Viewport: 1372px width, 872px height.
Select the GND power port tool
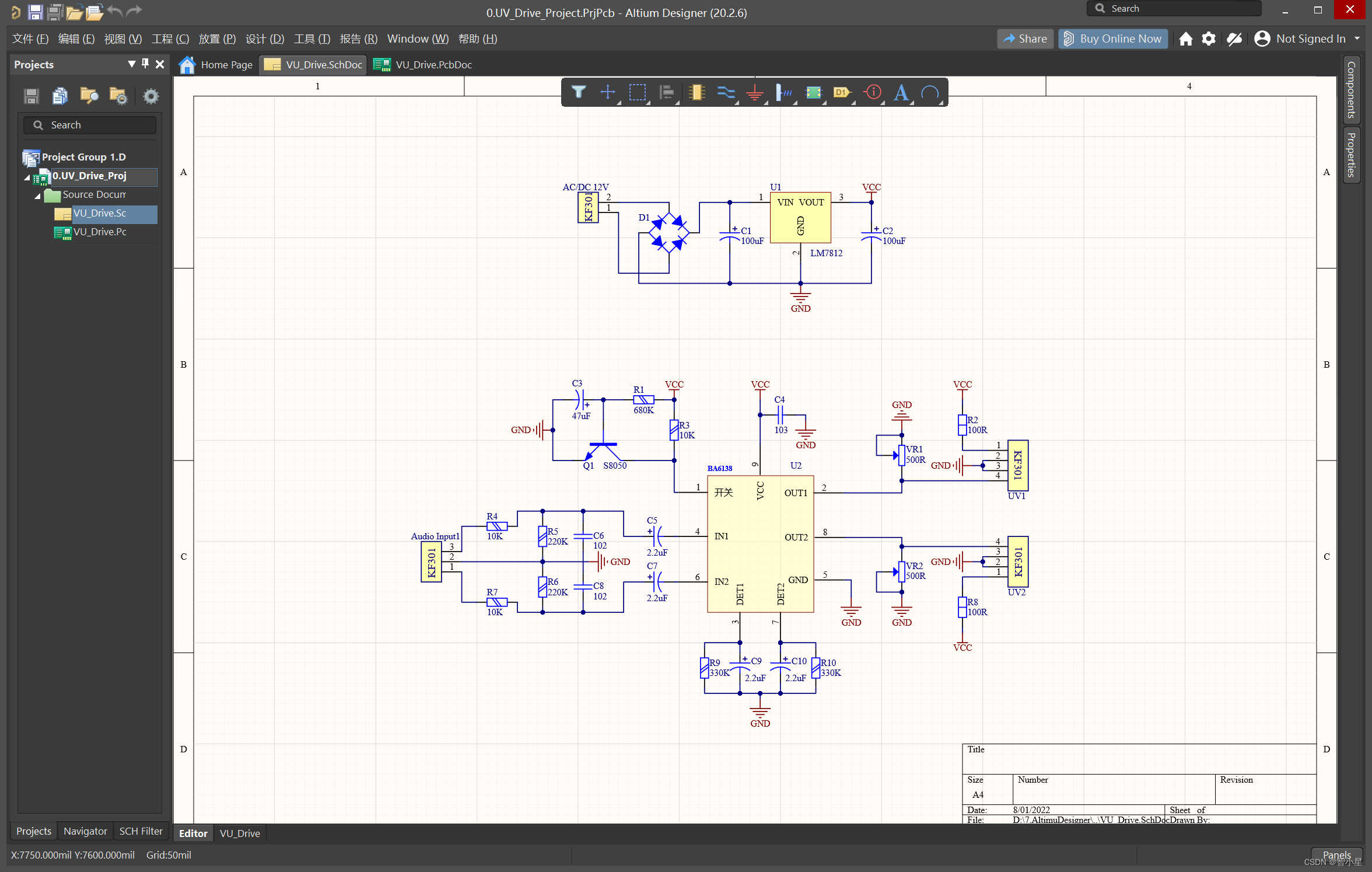pos(755,93)
